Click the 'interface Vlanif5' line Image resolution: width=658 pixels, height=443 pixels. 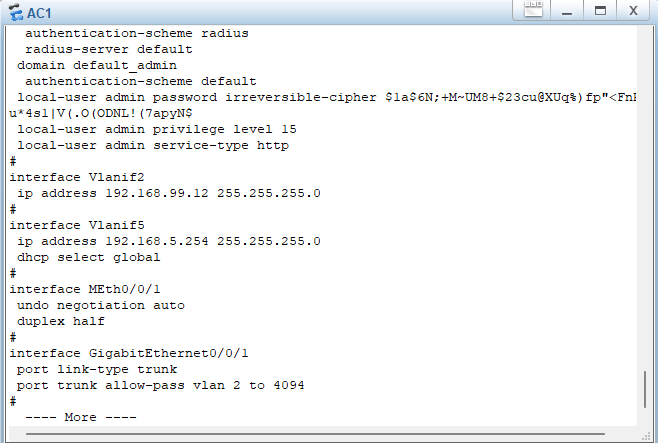click(x=68, y=225)
